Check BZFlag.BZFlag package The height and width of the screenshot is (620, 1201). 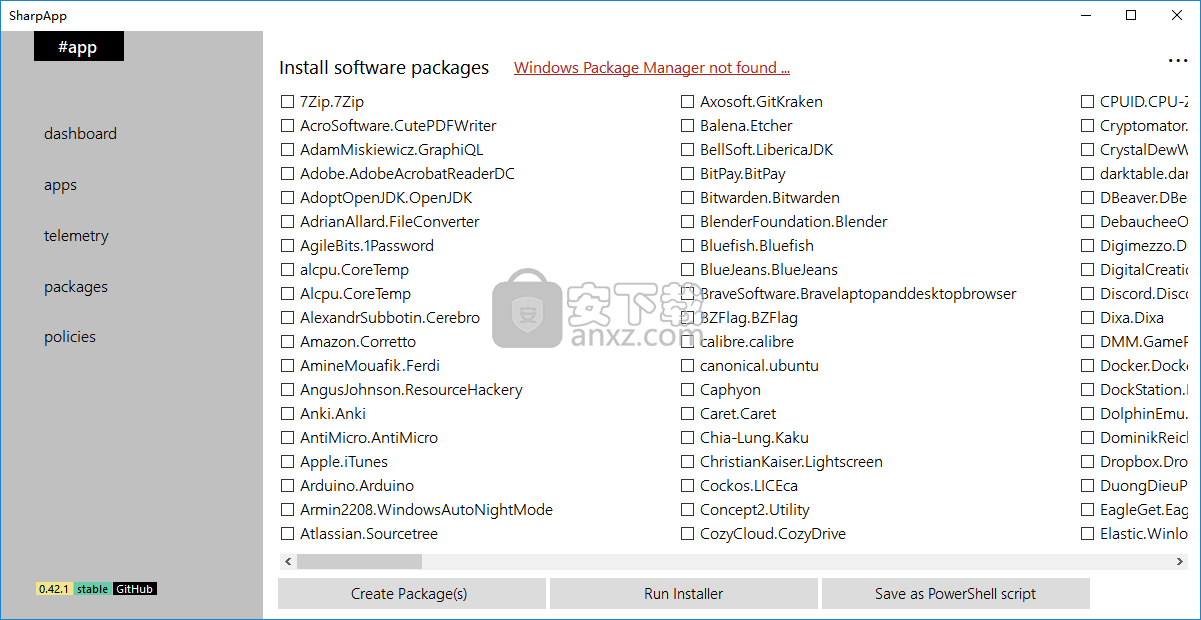click(688, 318)
